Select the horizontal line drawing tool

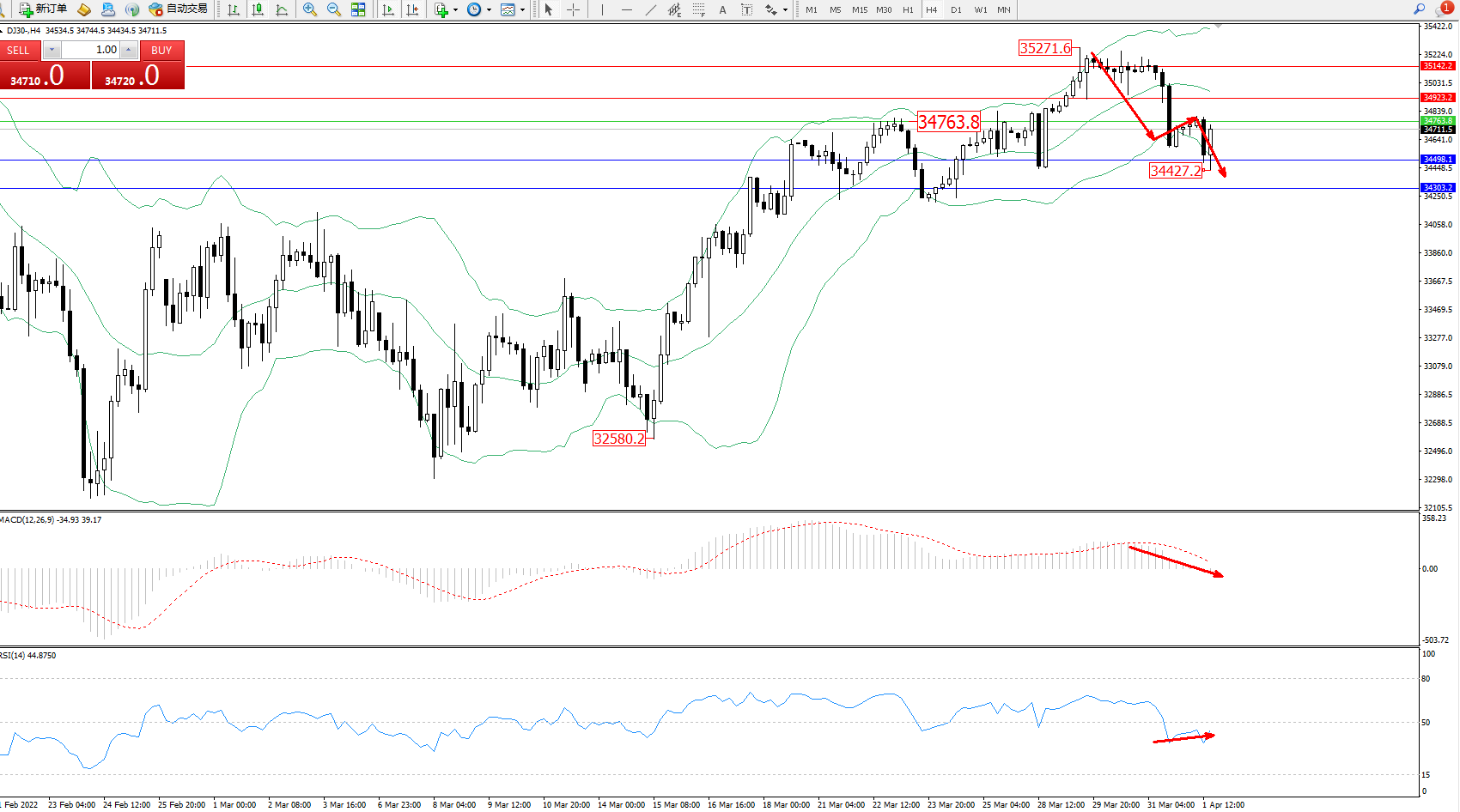click(x=626, y=9)
